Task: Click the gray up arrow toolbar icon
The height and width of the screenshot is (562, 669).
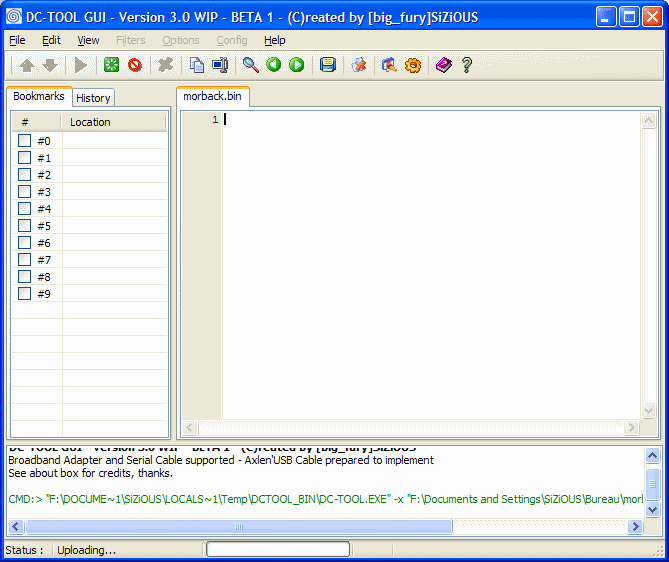Action: coord(27,65)
